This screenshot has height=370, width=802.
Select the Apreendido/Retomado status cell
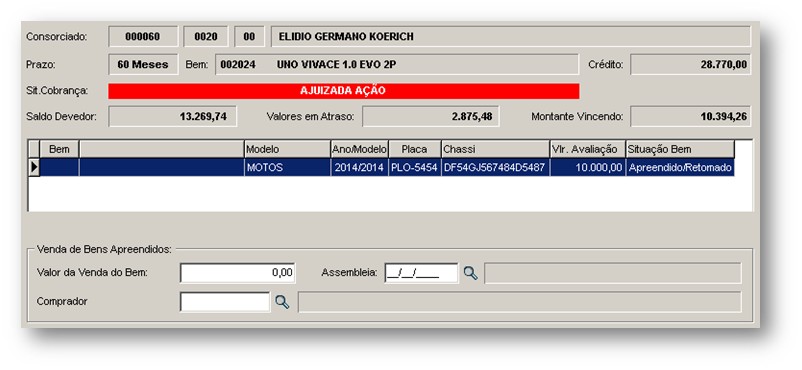coord(680,167)
